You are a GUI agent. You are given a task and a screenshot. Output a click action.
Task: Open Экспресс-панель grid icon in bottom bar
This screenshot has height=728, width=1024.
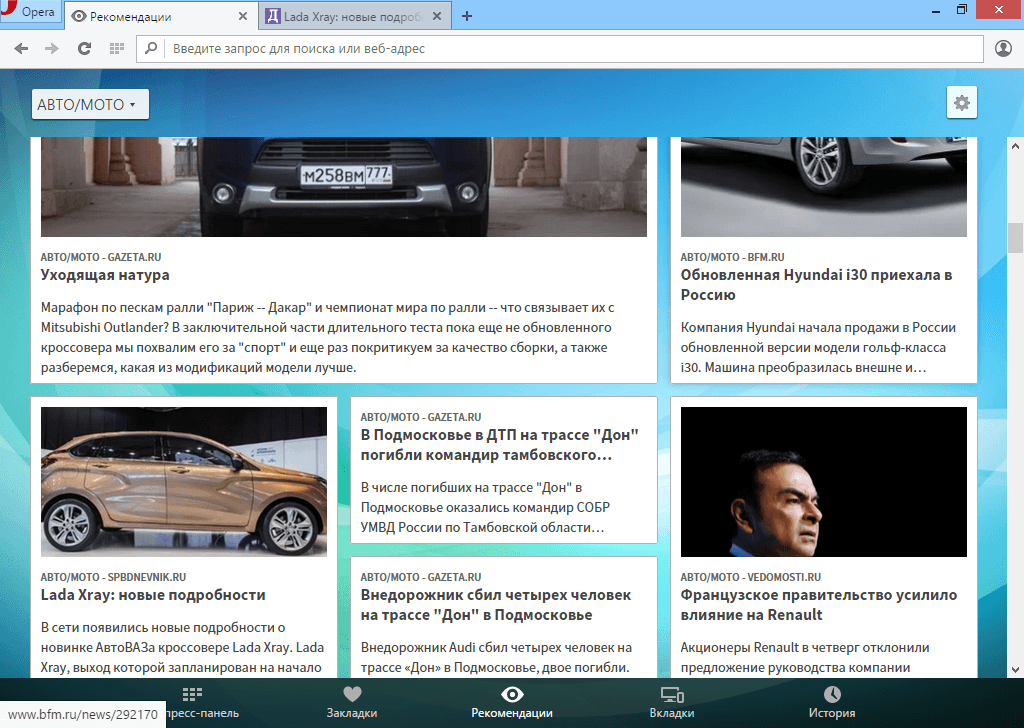click(x=192, y=694)
